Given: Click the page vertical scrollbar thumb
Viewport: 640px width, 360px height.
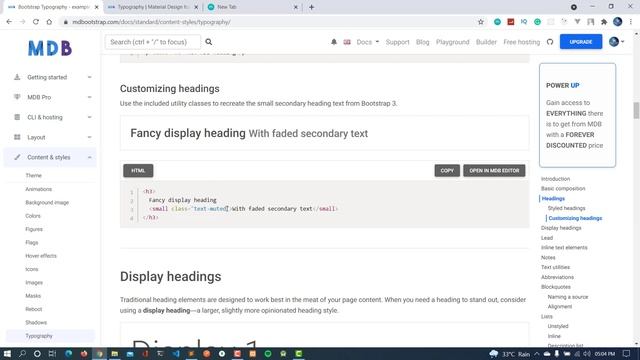Looking at the screenshot, I should click(x=636, y=110).
